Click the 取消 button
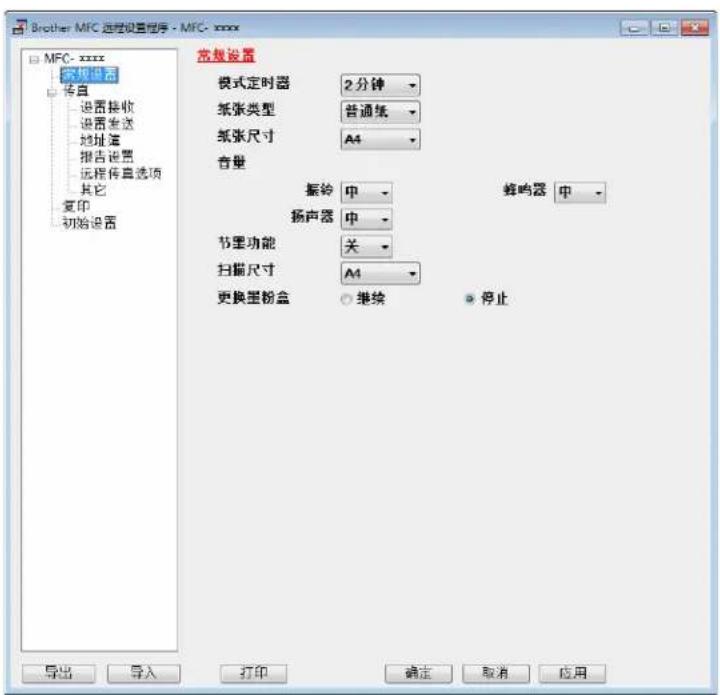Image resolution: width=720 pixels, height=695 pixels. tap(495, 673)
